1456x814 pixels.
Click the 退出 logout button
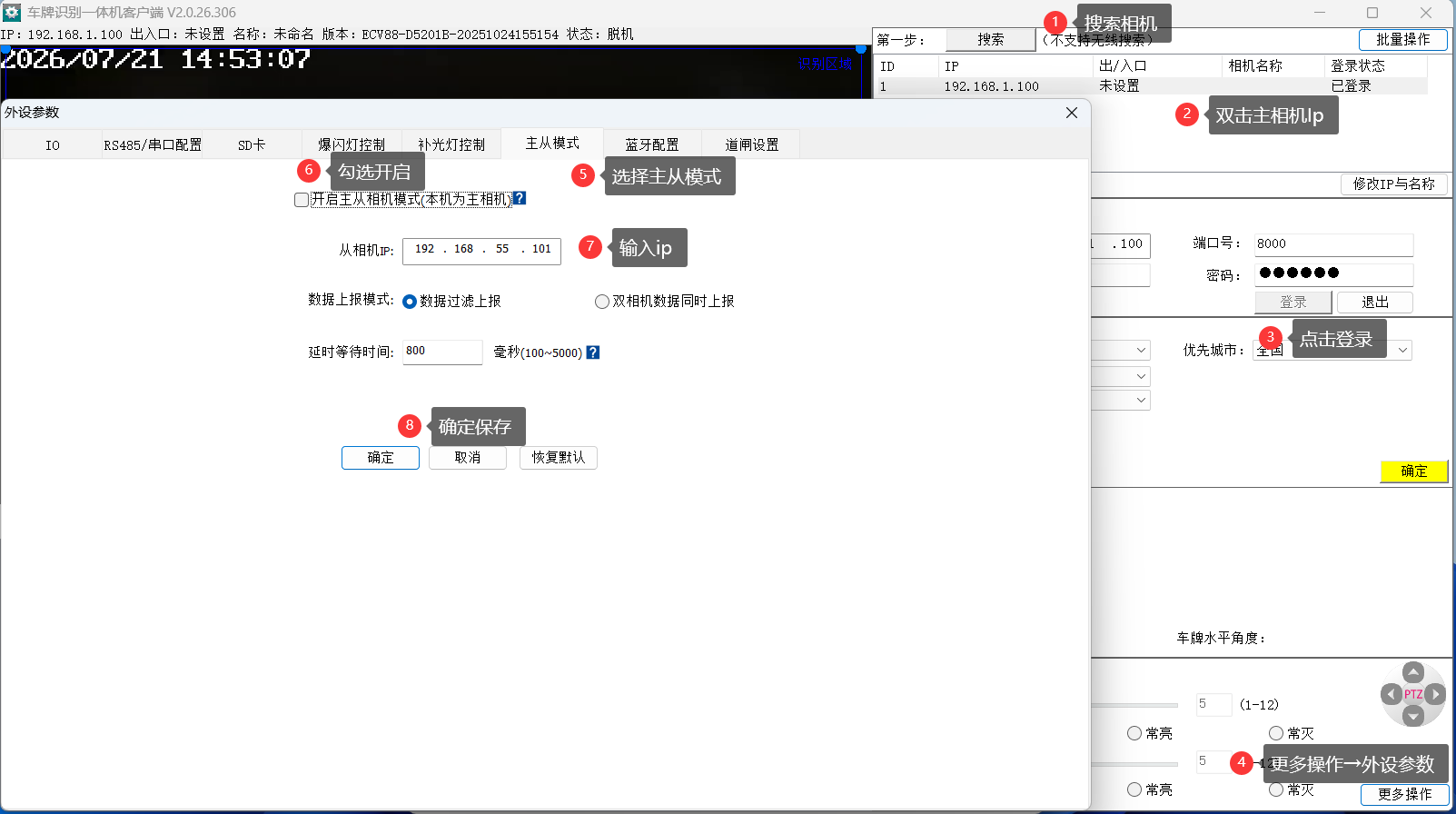[1375, 303]
